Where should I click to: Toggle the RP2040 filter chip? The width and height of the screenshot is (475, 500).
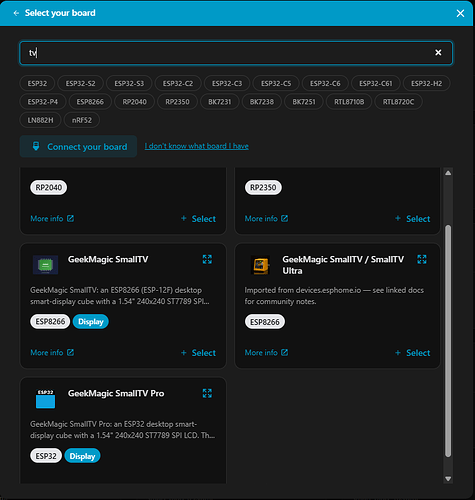134,102
